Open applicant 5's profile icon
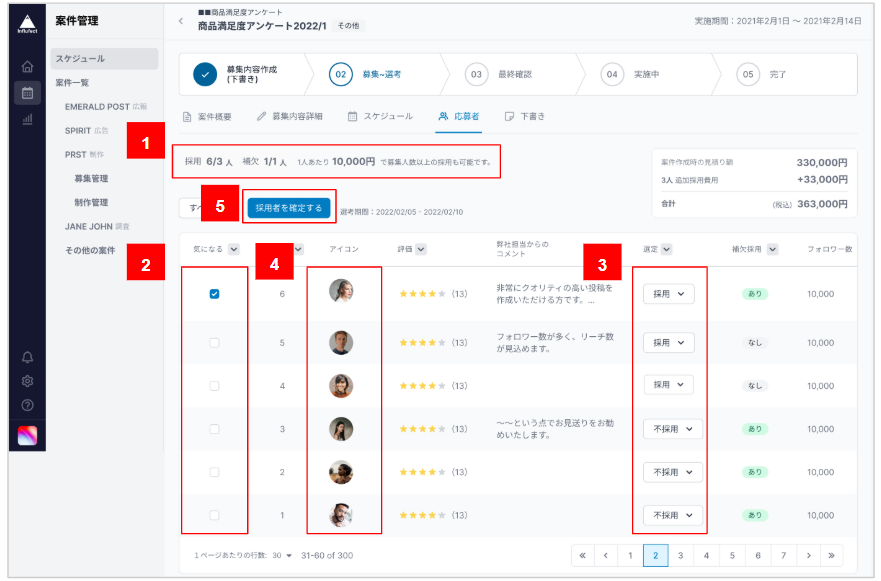Screen dimensions: 881x581 [341, 343]
